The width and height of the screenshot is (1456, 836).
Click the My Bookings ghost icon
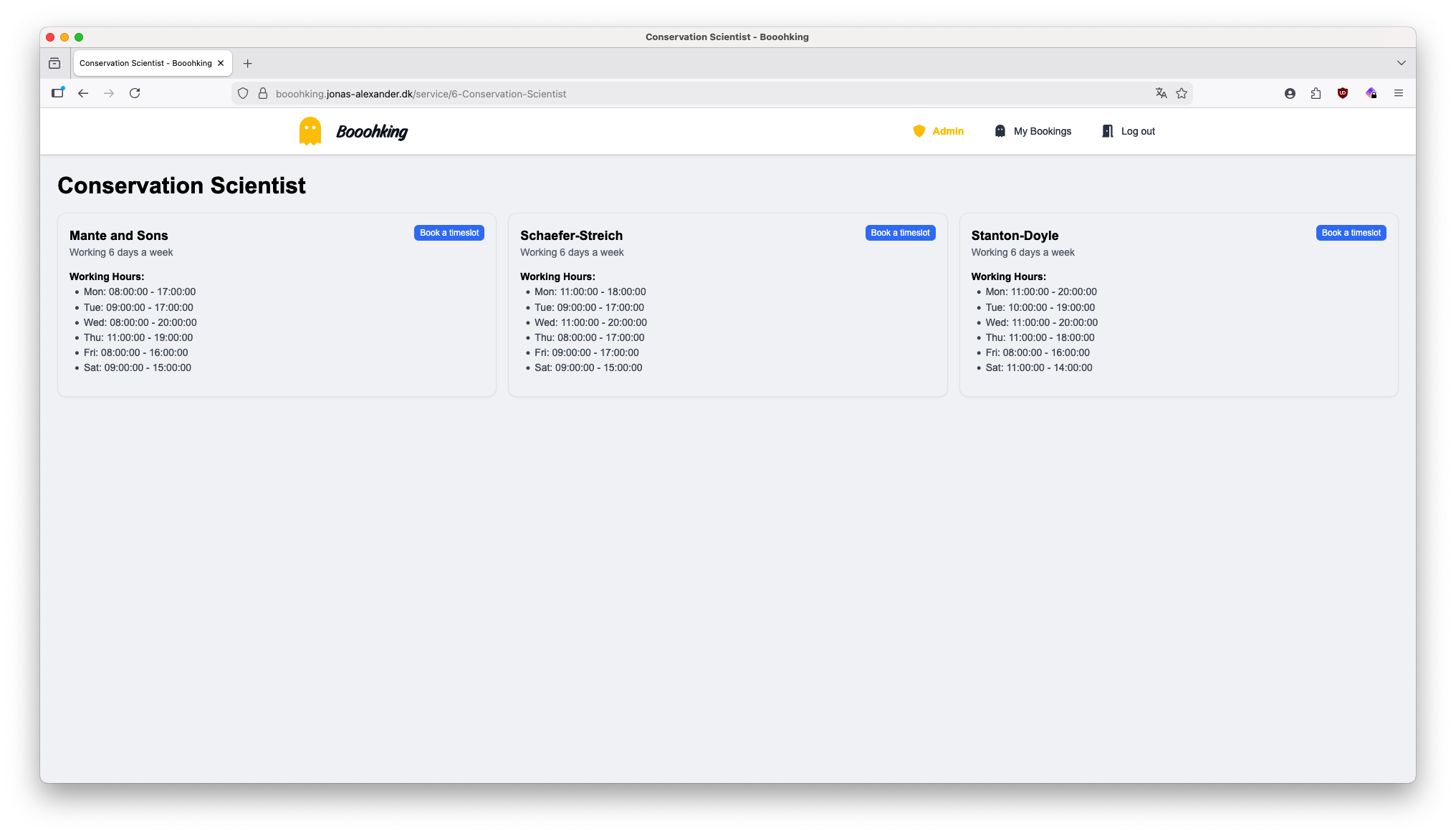coord(1000,131)
